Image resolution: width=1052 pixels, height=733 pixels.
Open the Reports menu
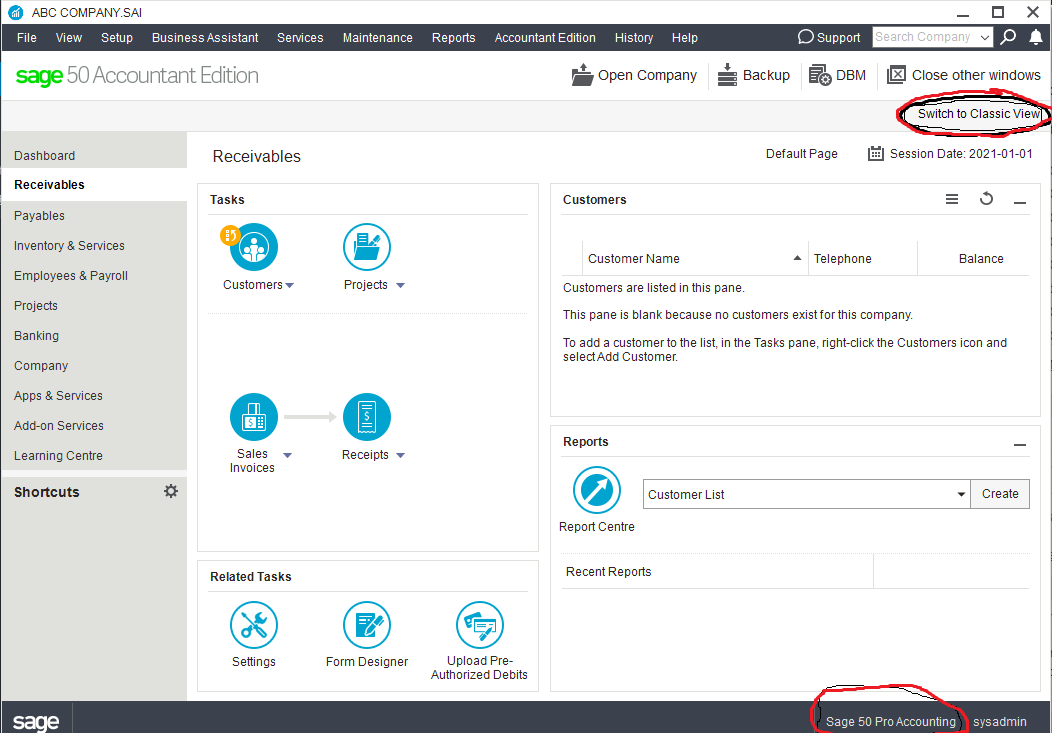(454, 38)
